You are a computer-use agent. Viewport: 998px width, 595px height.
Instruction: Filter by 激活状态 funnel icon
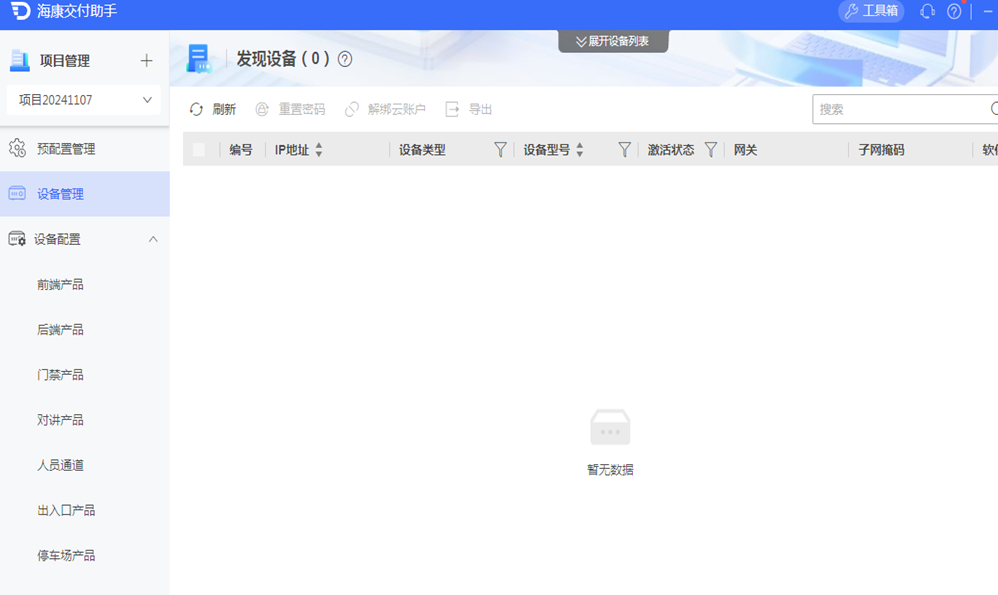pyautogui.click(x=710, y=150)
